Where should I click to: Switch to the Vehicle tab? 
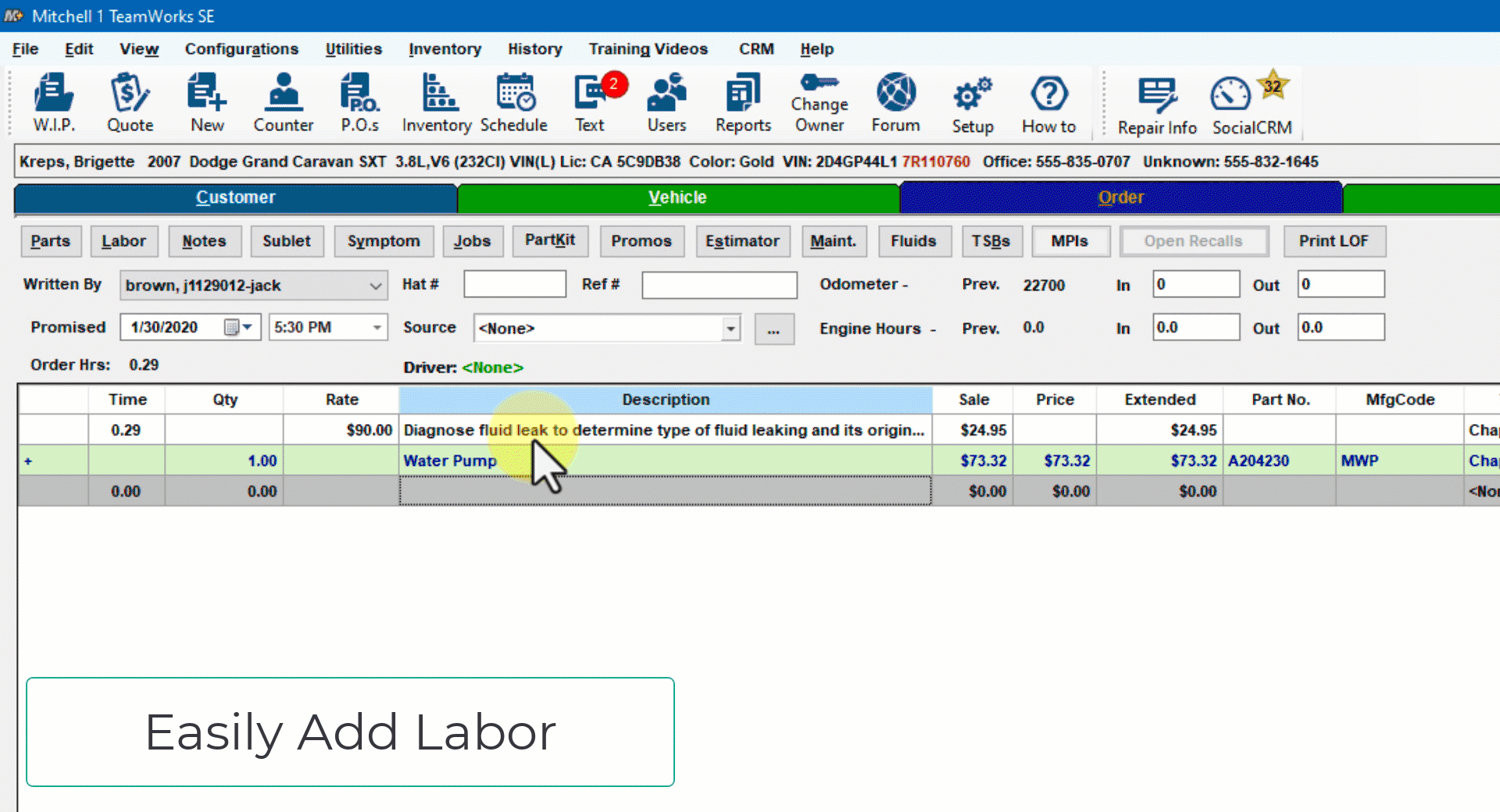677,198
